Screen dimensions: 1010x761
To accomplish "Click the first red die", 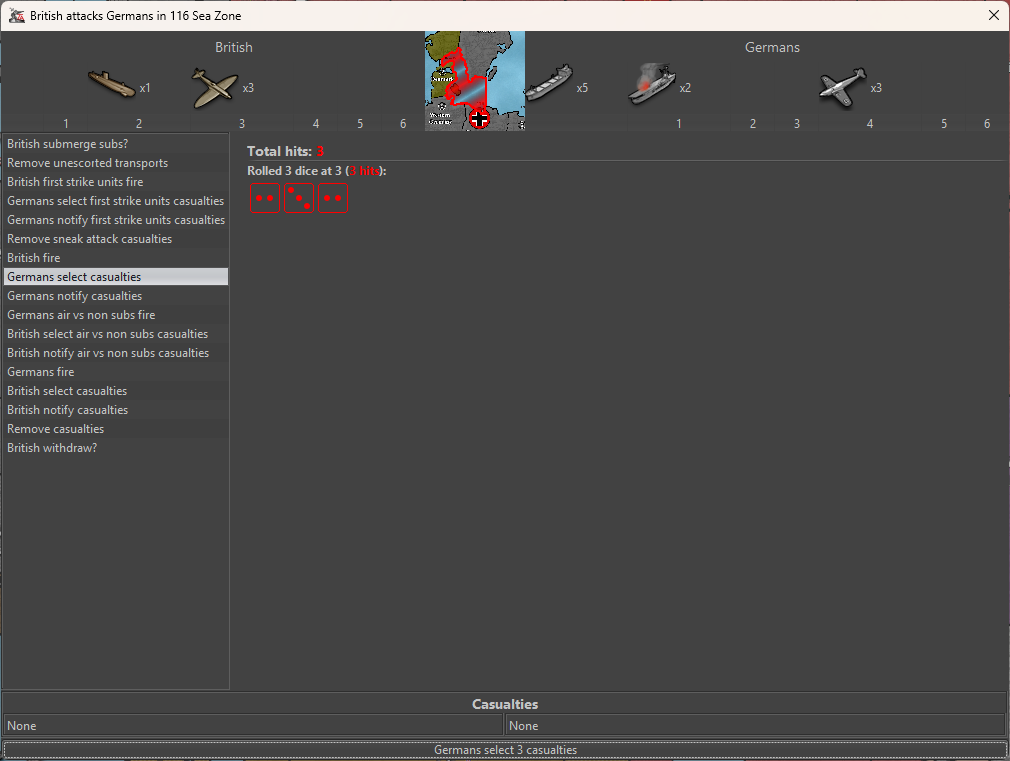I will tap(264, 198).
